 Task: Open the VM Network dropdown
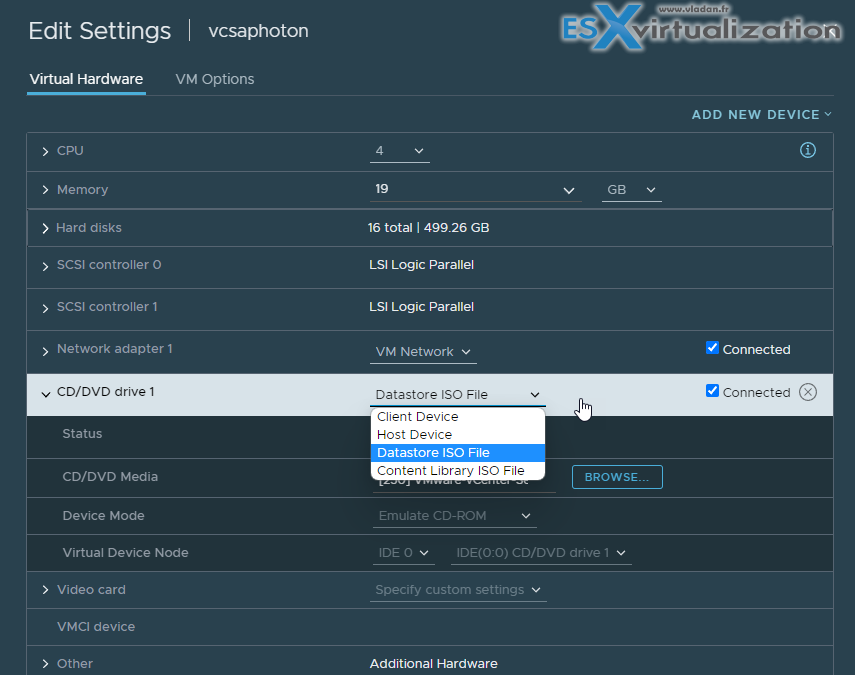(423, 352)
